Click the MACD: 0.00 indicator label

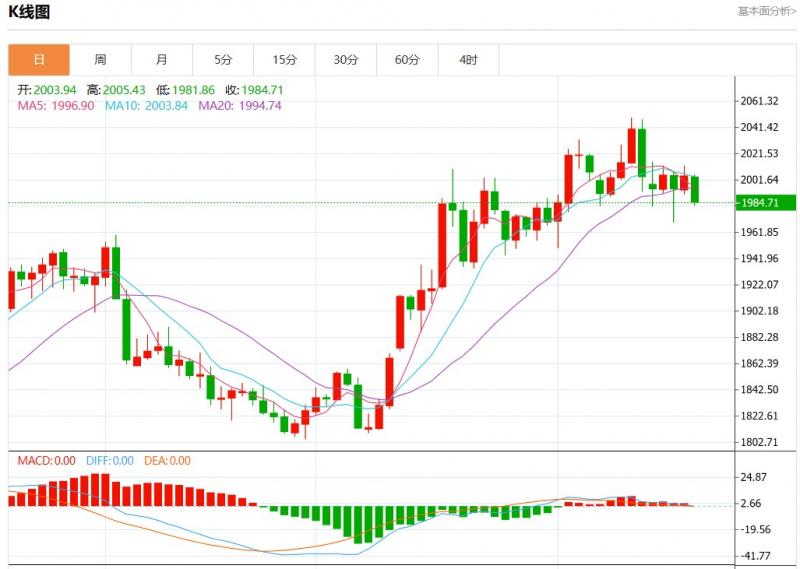coord(46,461)
